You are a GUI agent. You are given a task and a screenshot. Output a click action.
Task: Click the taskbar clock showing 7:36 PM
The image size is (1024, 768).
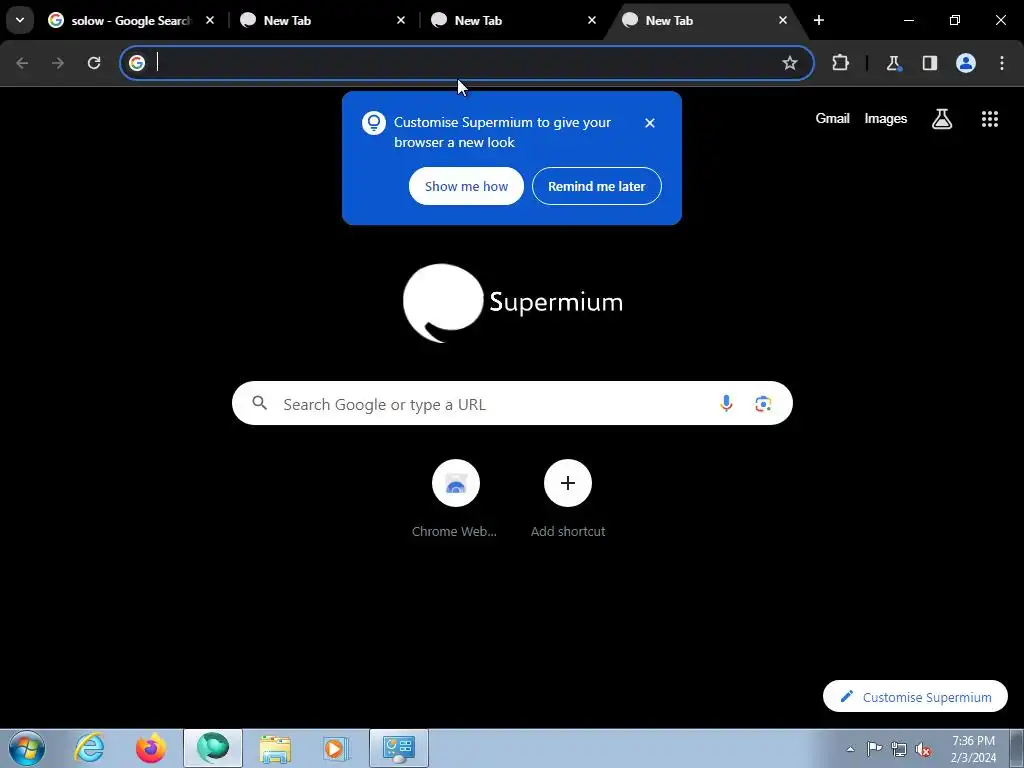pos(973,749)
